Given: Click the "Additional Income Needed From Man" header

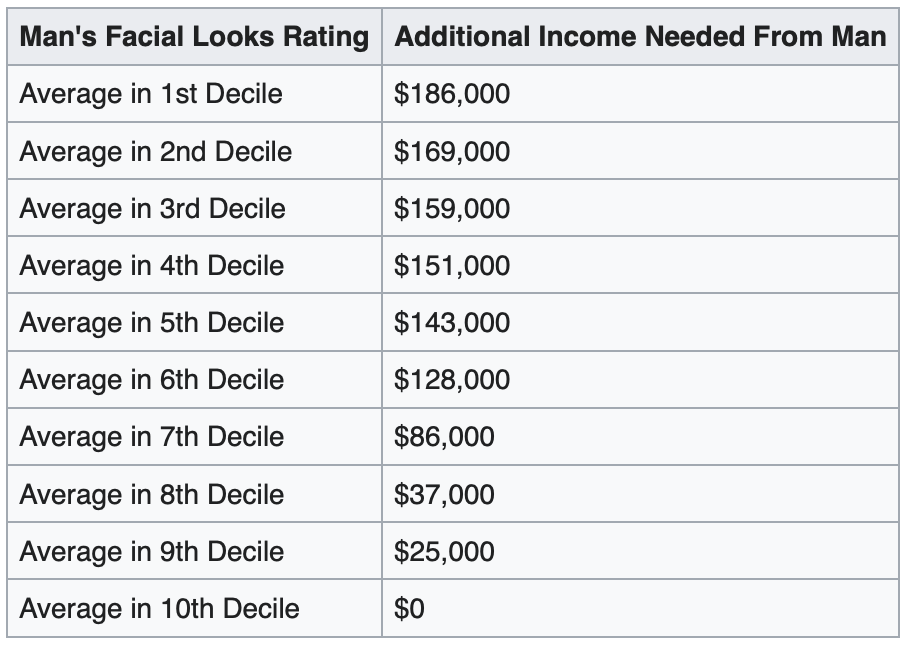Looking at the screenshot, I should click(640, 38).
